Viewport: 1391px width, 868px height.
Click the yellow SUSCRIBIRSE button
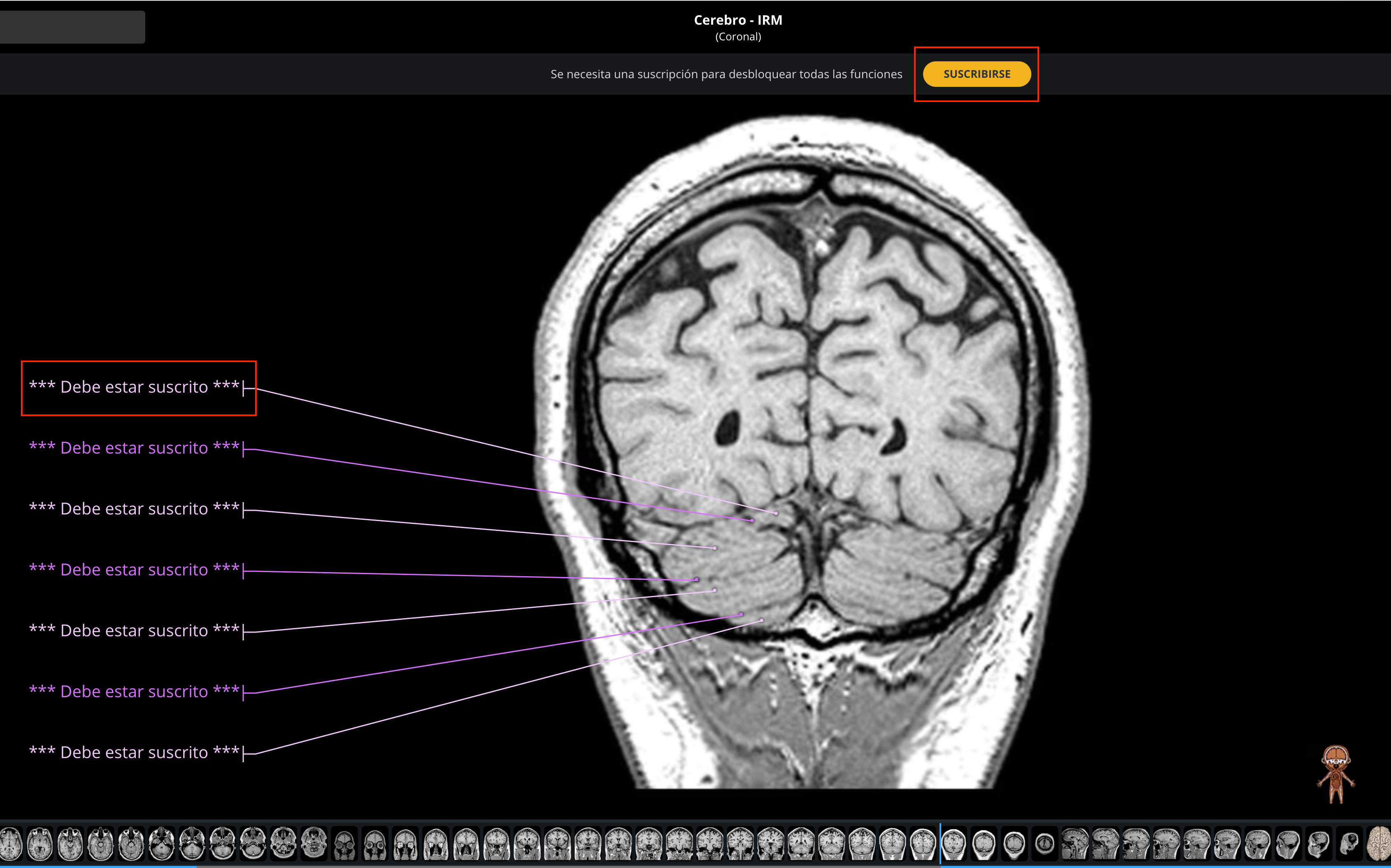[977, 74]
